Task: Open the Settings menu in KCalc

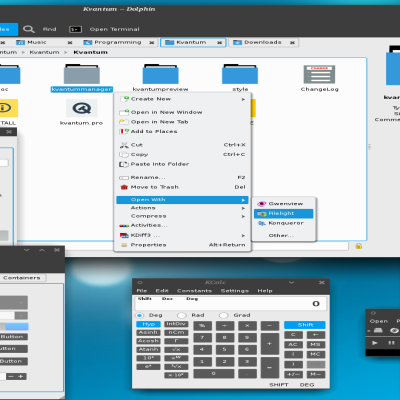Action: tap(235, 291)
